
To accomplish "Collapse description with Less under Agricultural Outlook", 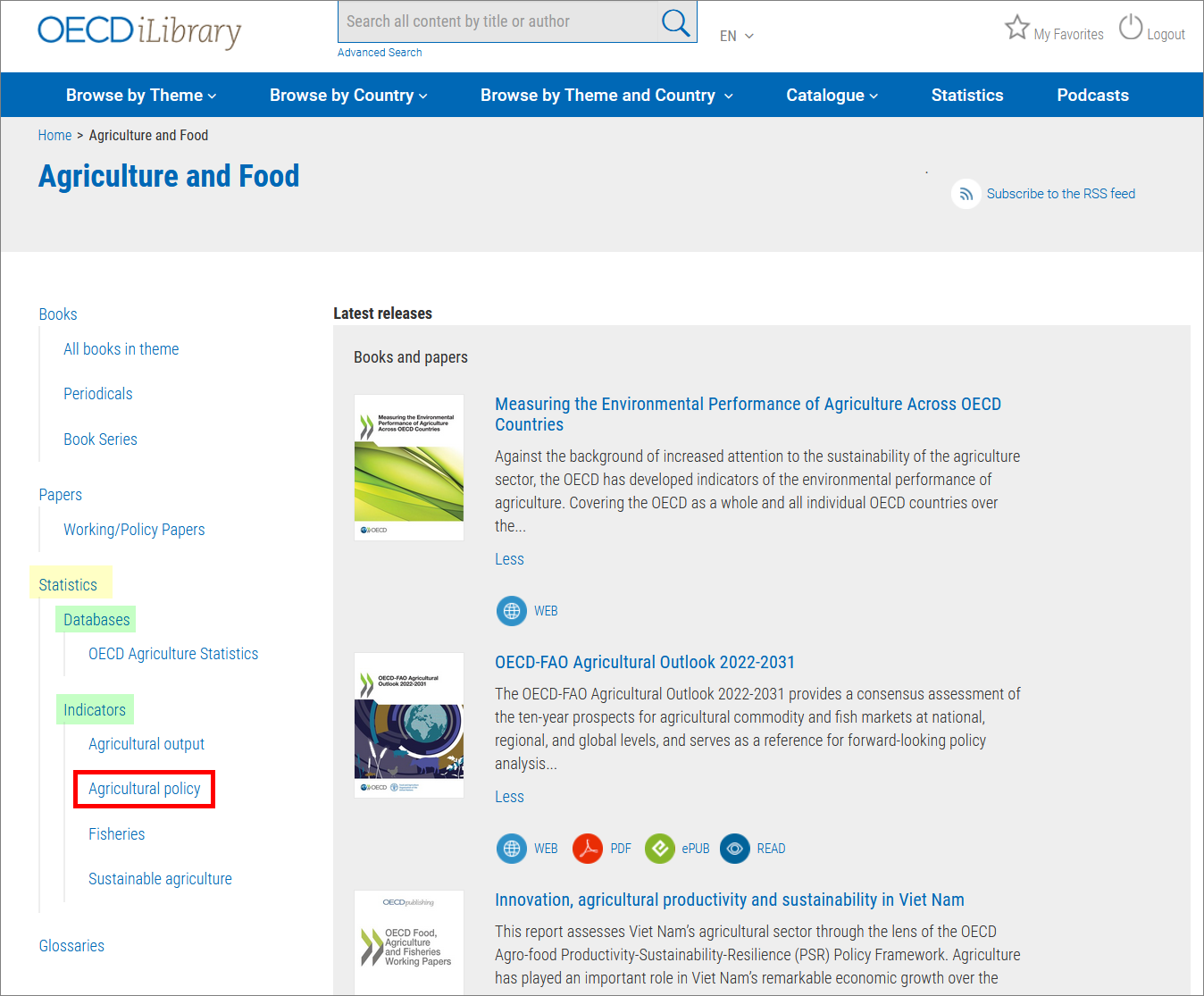I will [x=509, y=797].
